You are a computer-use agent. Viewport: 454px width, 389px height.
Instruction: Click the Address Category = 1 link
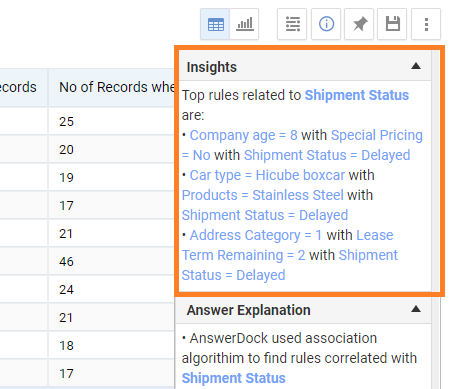click(x=256, y=235)
